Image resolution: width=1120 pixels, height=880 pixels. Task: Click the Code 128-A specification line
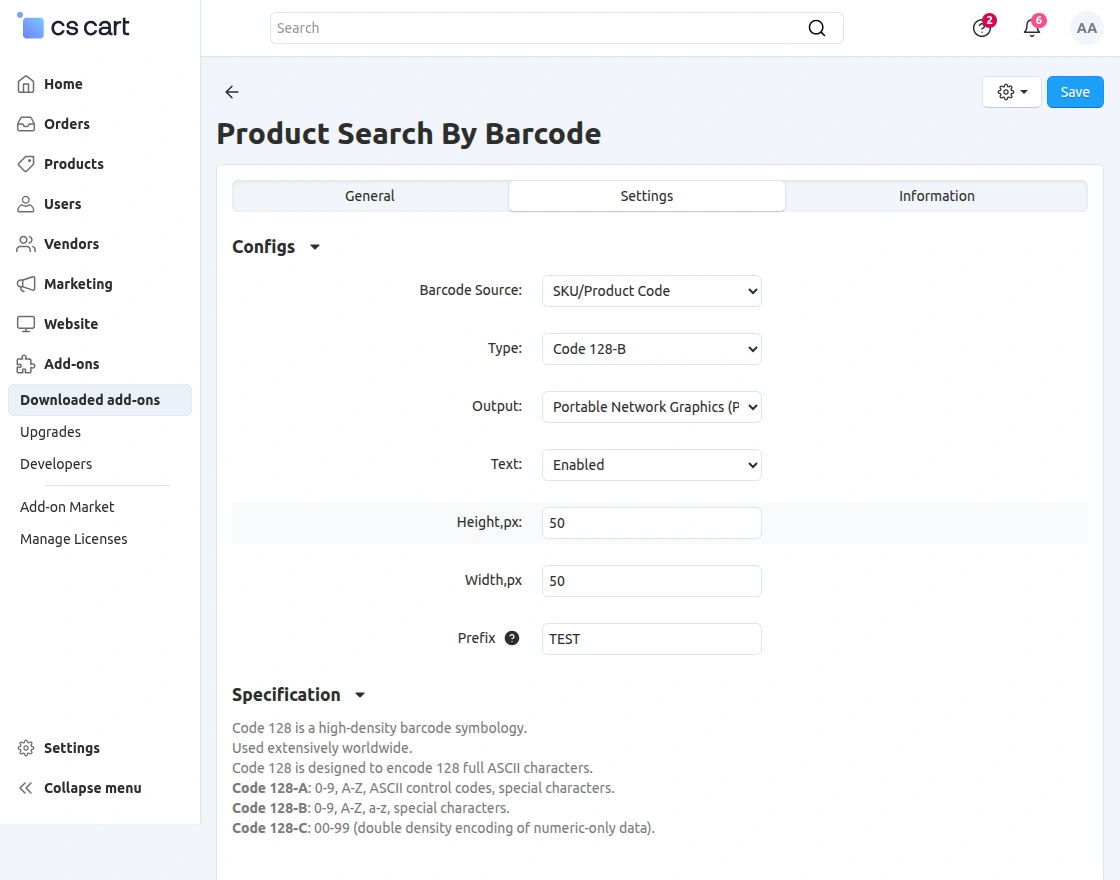pos(423,788)
